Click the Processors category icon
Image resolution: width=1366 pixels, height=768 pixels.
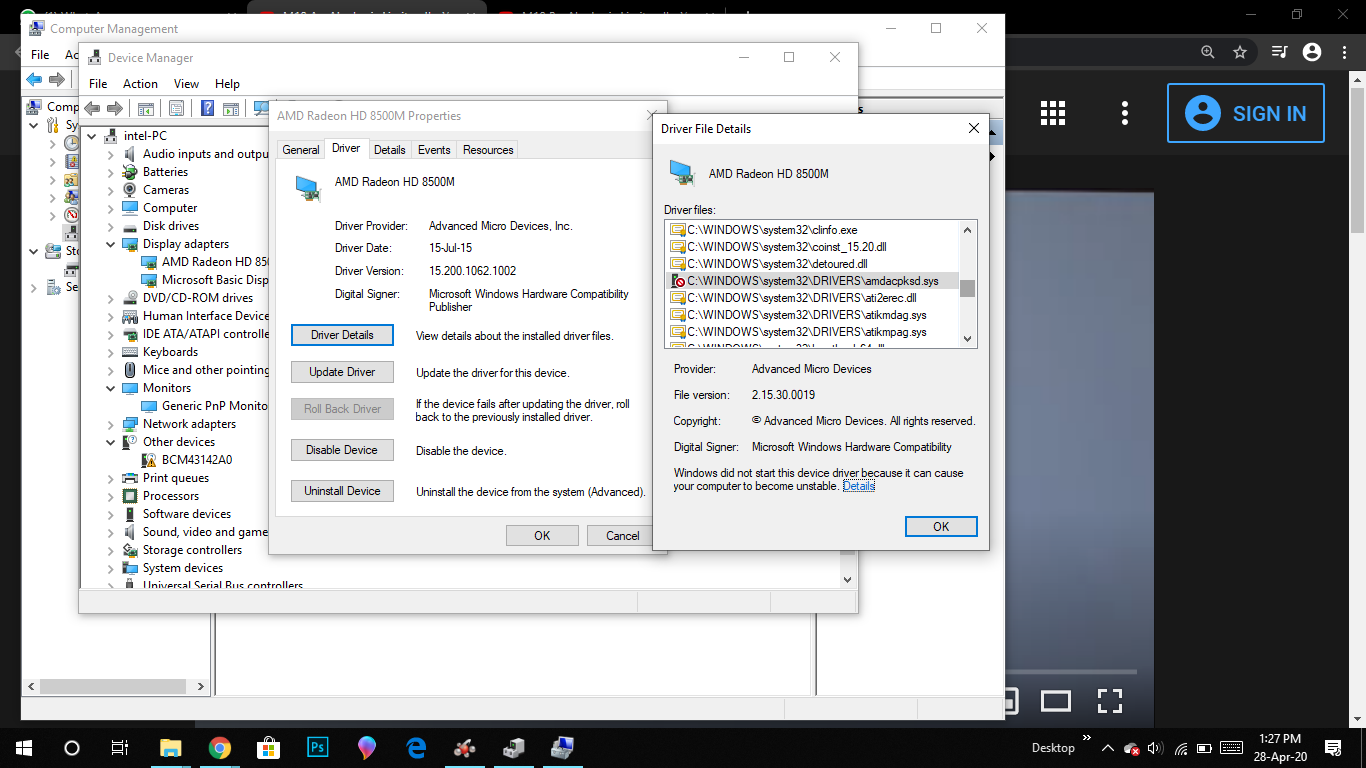coord(130,496)
